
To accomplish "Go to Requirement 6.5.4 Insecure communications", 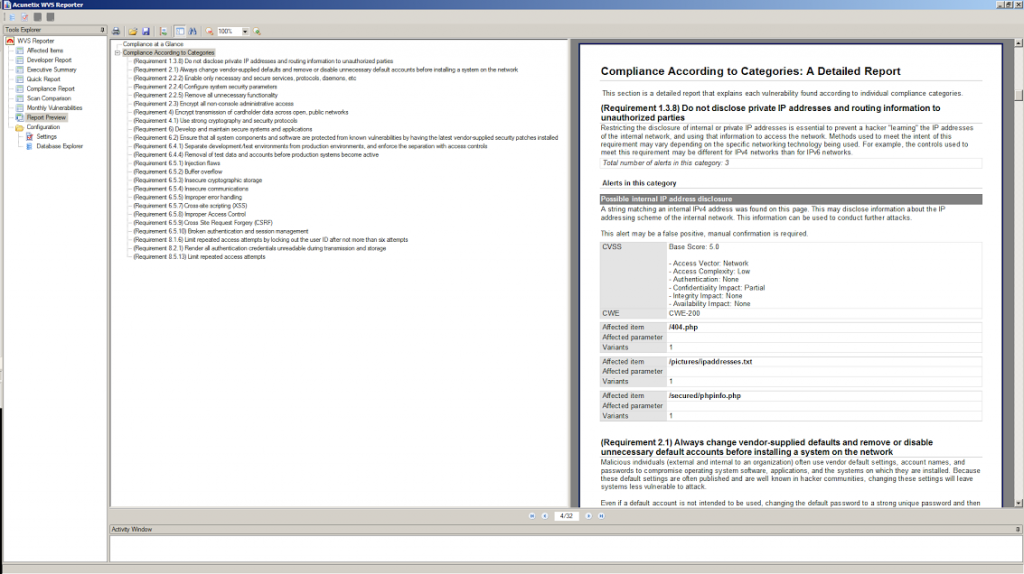I will pyautogui.click(x=191, y=189).
